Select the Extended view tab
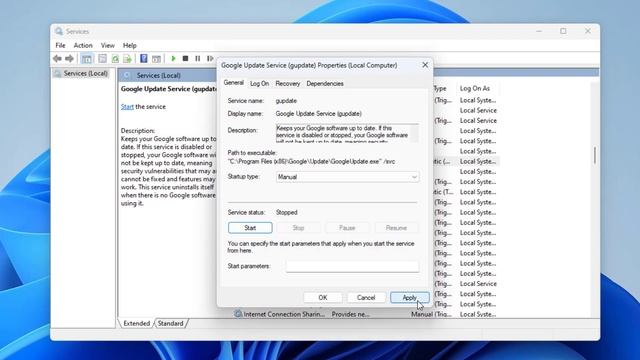This screenshot has width=640, height=360. pos(136,323)
